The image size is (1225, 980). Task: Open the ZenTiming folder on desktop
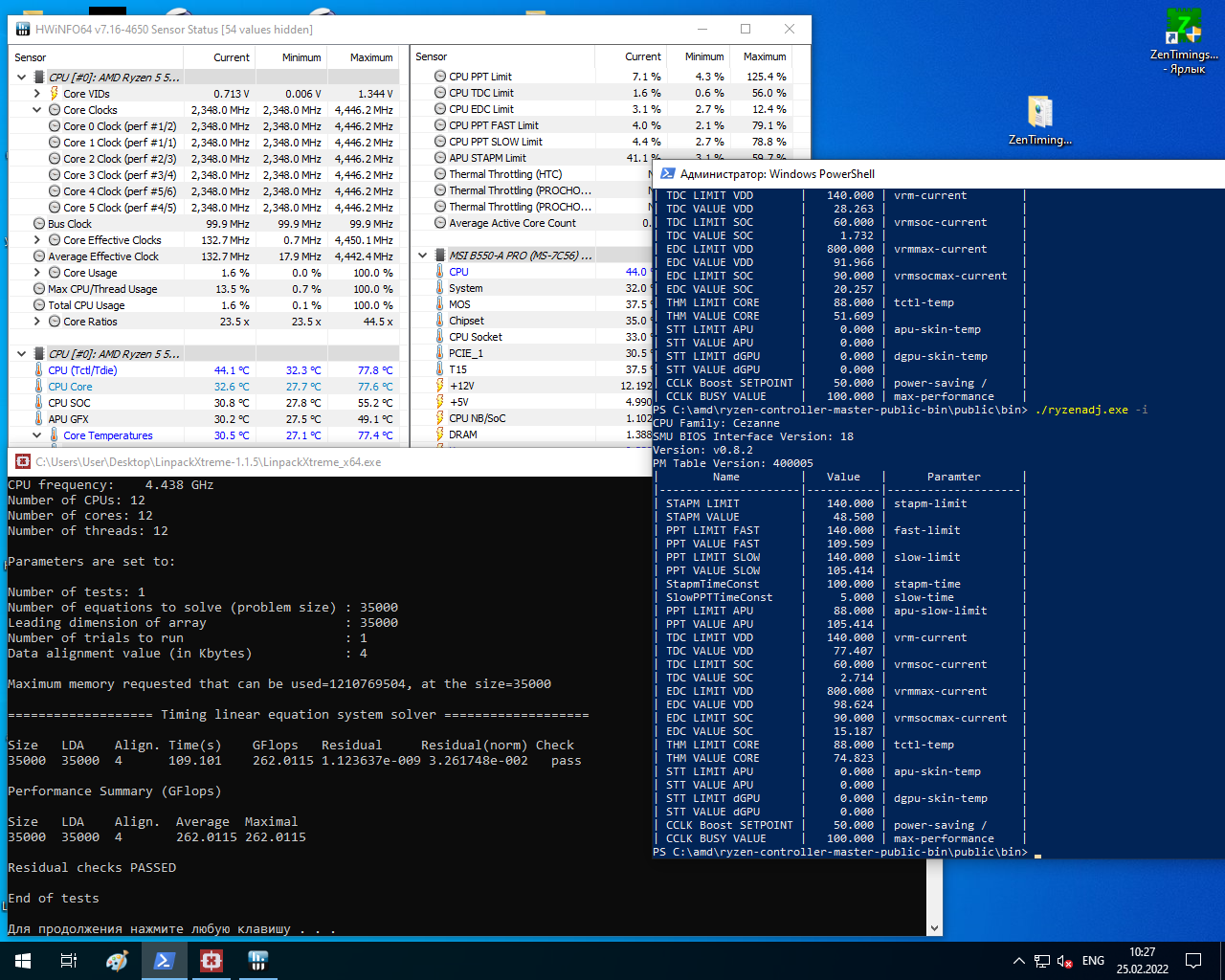pyautogui.click(x=1040, y=121)
